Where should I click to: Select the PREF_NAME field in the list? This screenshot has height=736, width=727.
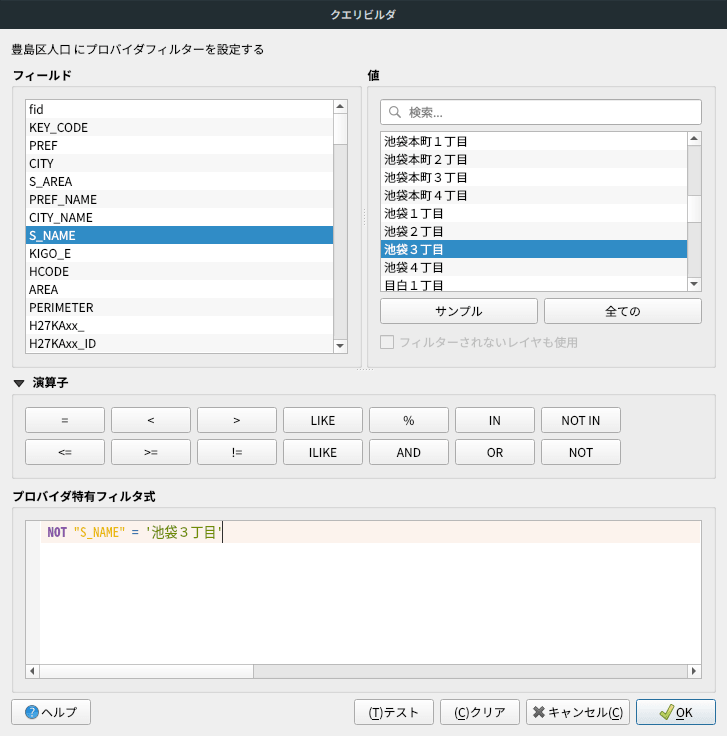coord(179,199)
